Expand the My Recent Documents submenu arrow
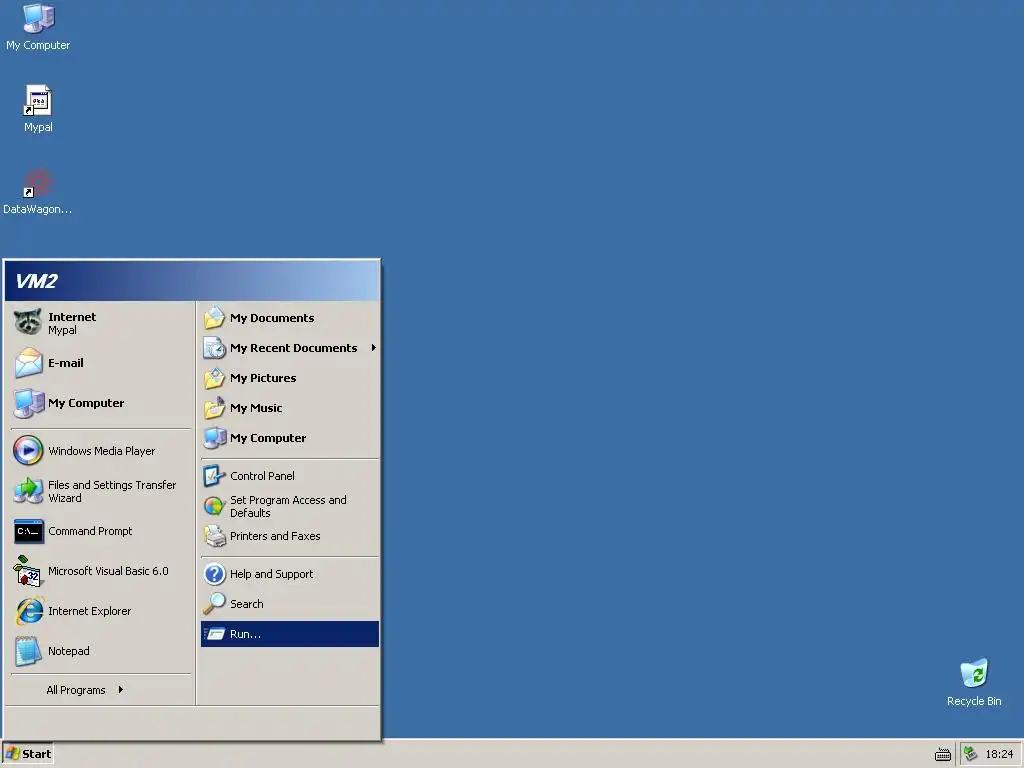The width and height of the screenshot is (1024, 768). pyautogui.click(x=374, y=348)
